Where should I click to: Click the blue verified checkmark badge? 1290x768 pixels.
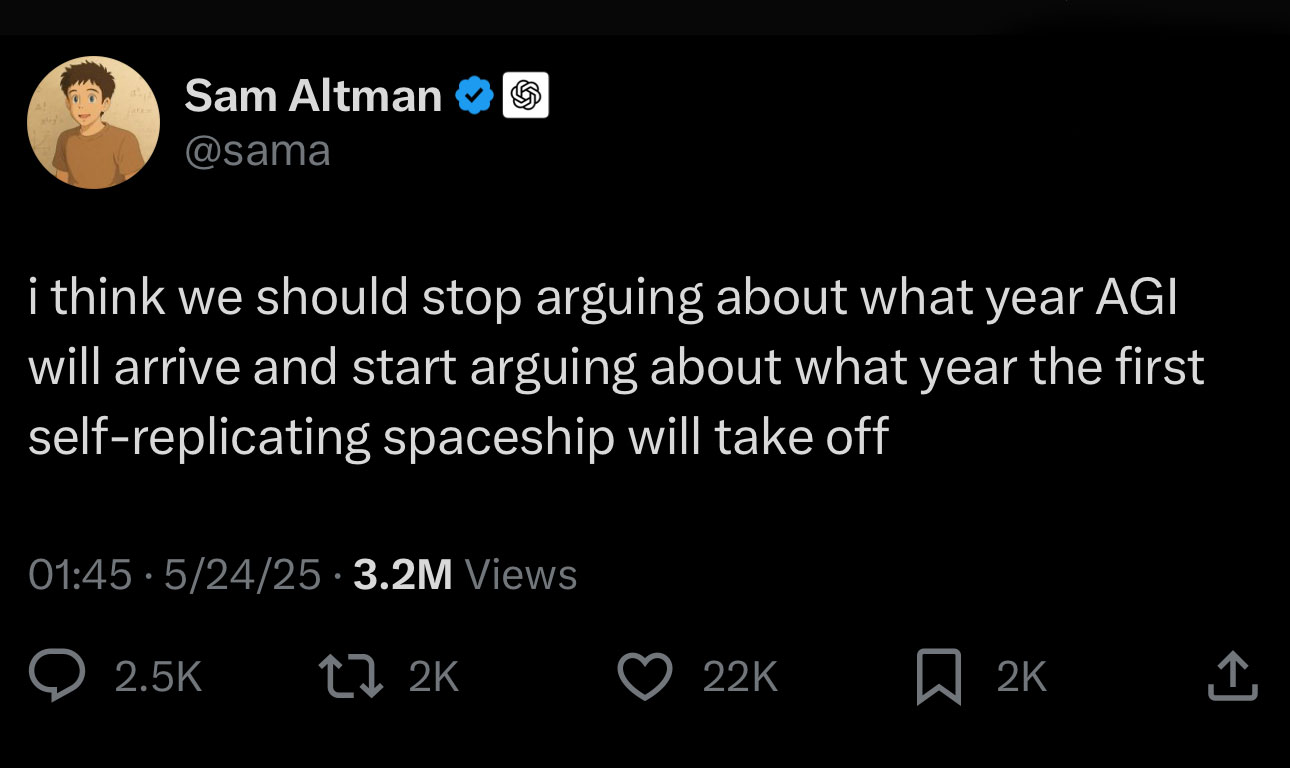point(474,96)
